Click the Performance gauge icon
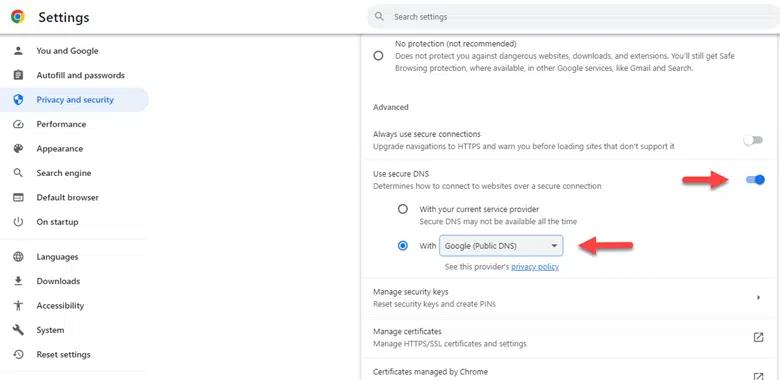The image size is (780, 380). [x=18, y=124]
